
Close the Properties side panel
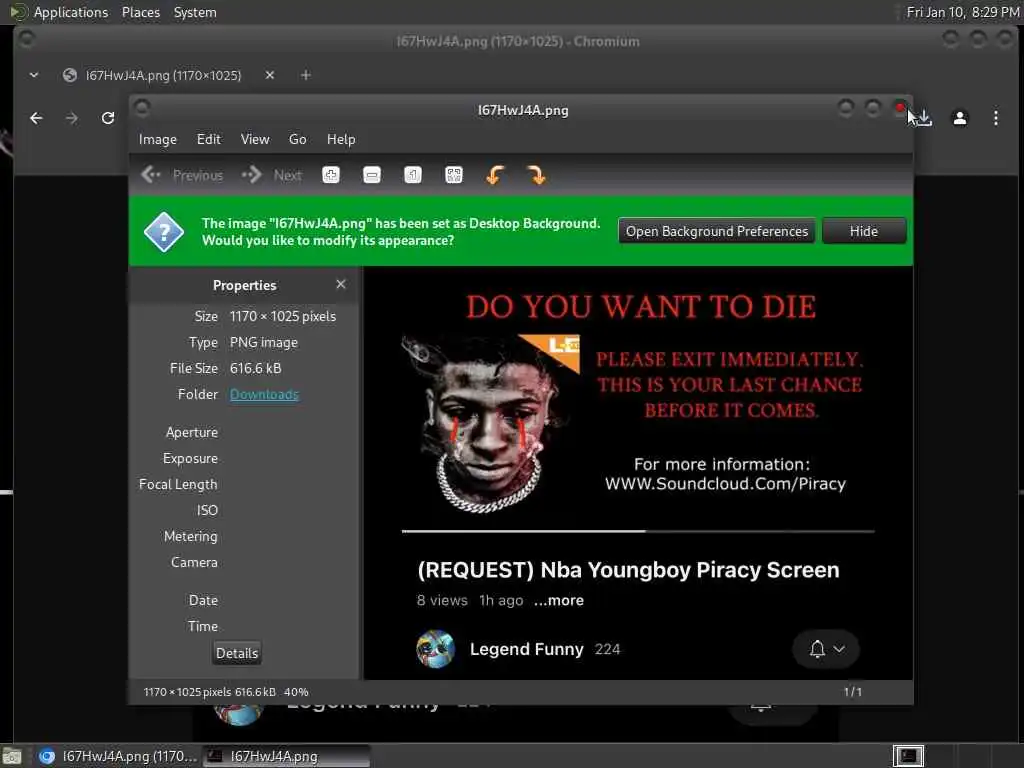coord(341,284)
